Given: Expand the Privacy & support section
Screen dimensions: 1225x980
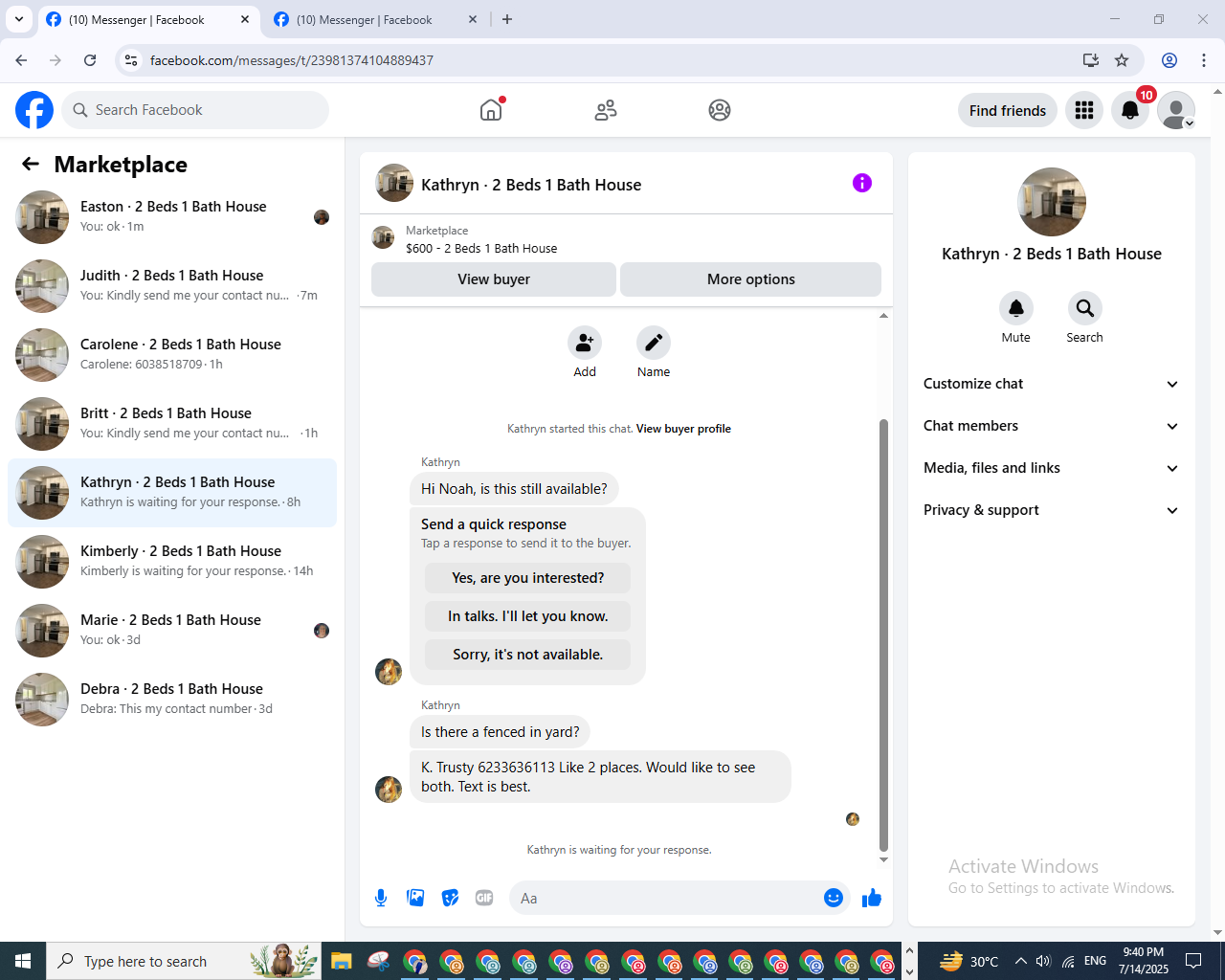Looking at the screenshot, I should tap(1051, 510).
